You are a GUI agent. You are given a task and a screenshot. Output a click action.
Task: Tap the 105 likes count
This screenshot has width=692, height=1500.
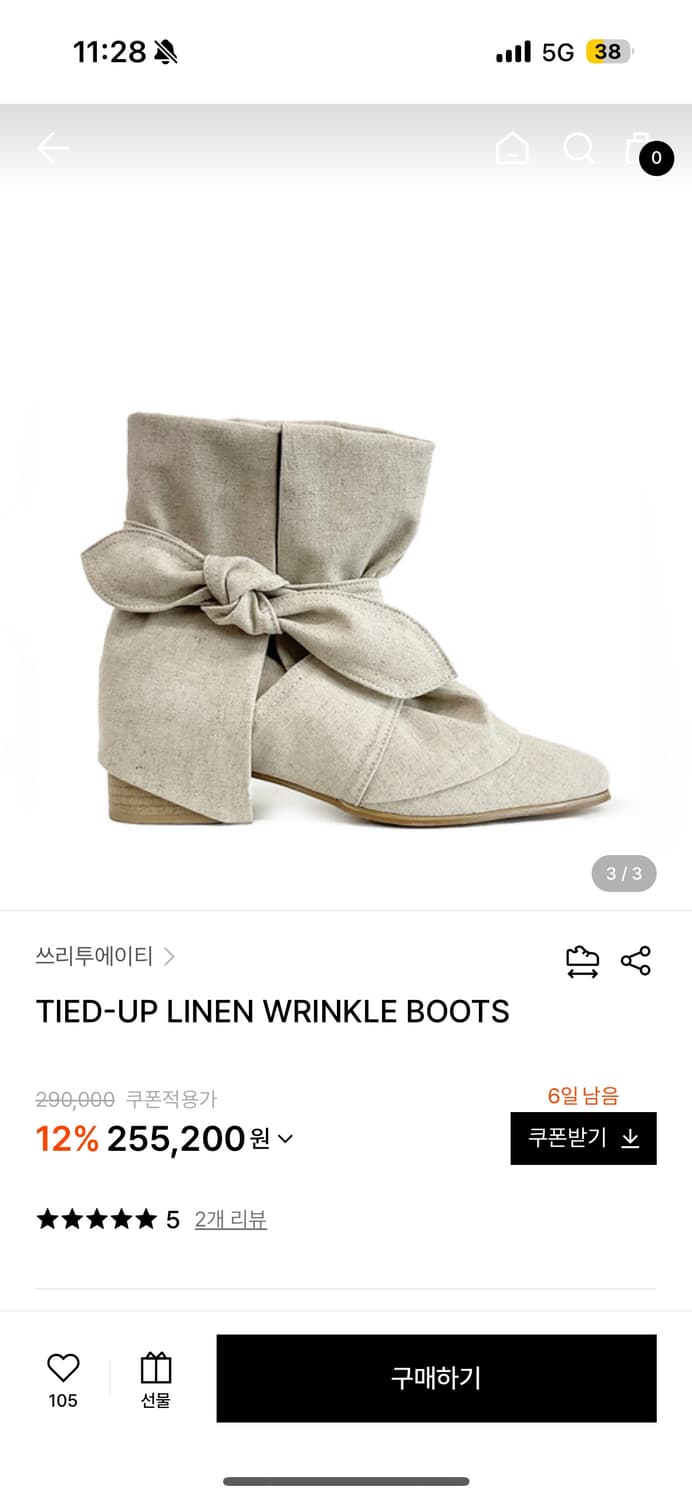tap(63, 1401)
